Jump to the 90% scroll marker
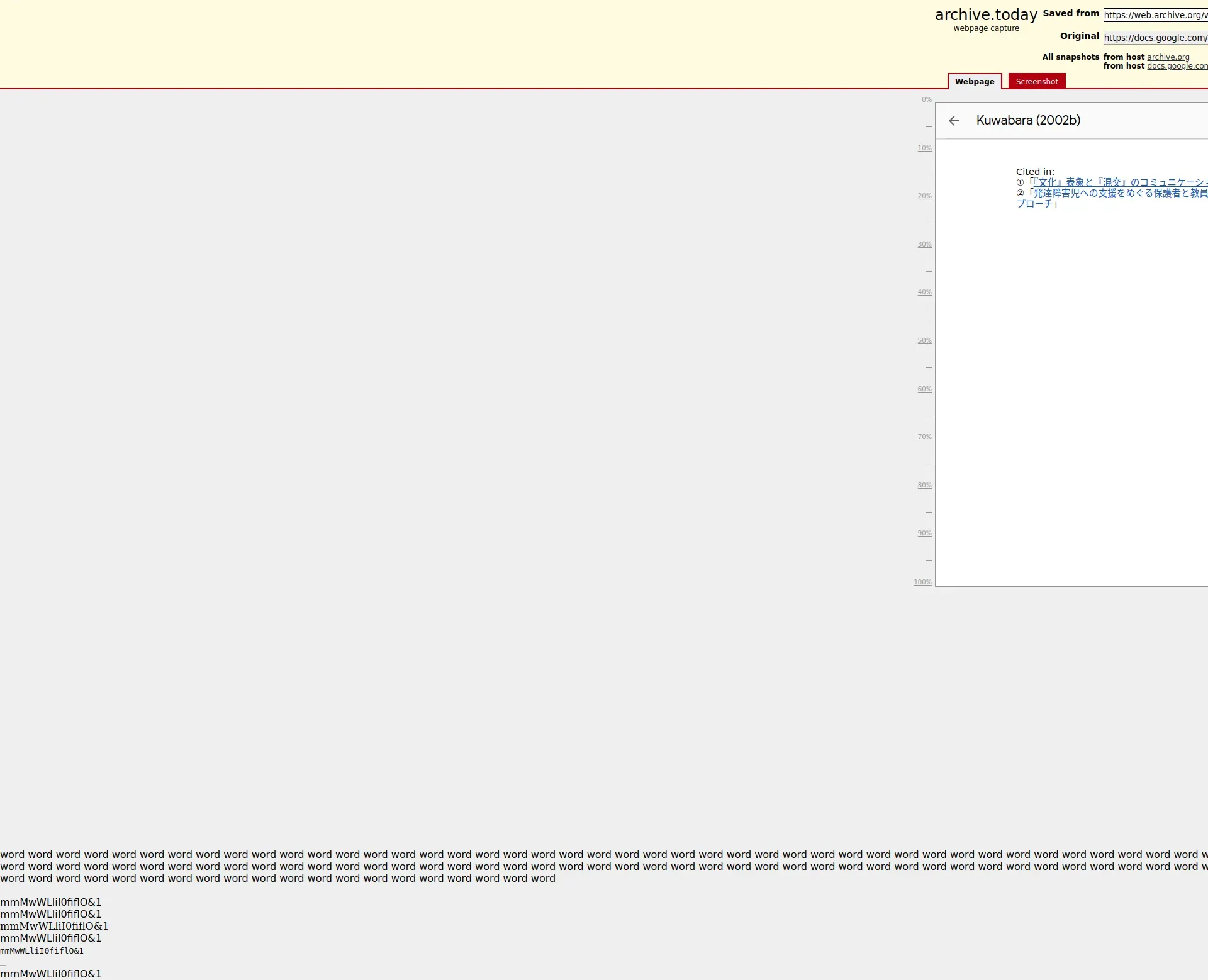The image size is (1208, 980). [924, 533]
